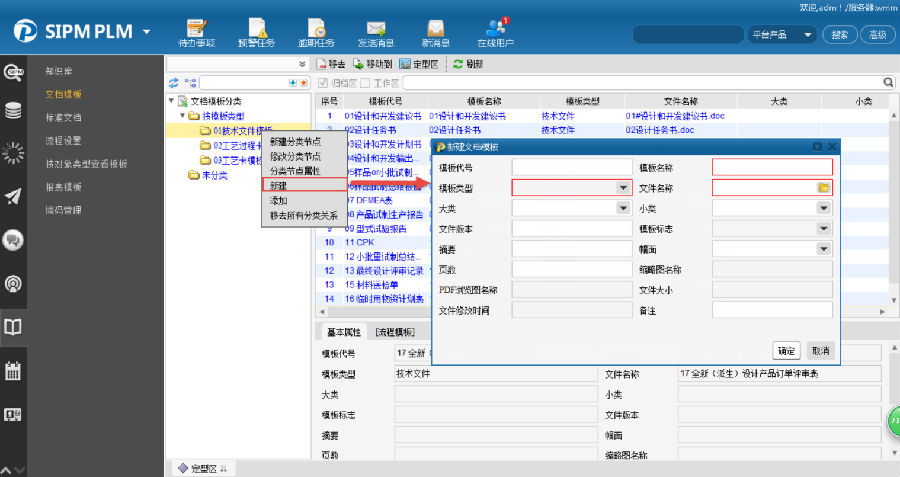Expand the 幅面 dropdown in dialog
900x477 pixels.
(824, 248)
